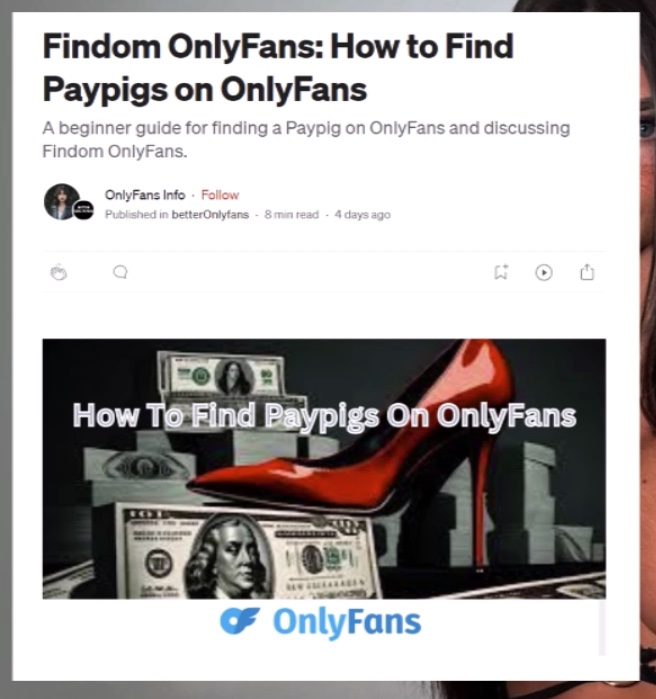
Task: Click 'Published in' text
Action: tap(136, 215)
